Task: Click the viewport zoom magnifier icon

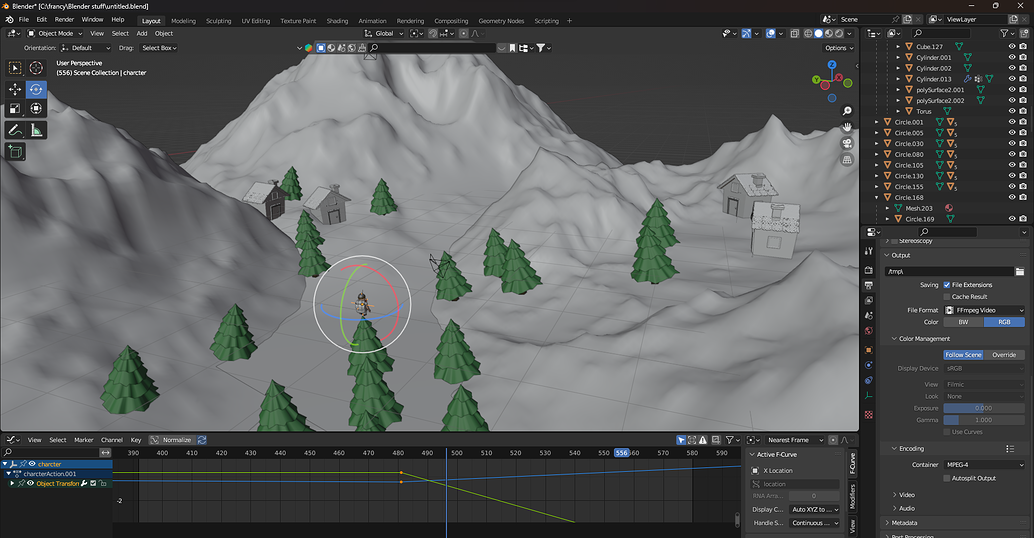Action: 847,111
